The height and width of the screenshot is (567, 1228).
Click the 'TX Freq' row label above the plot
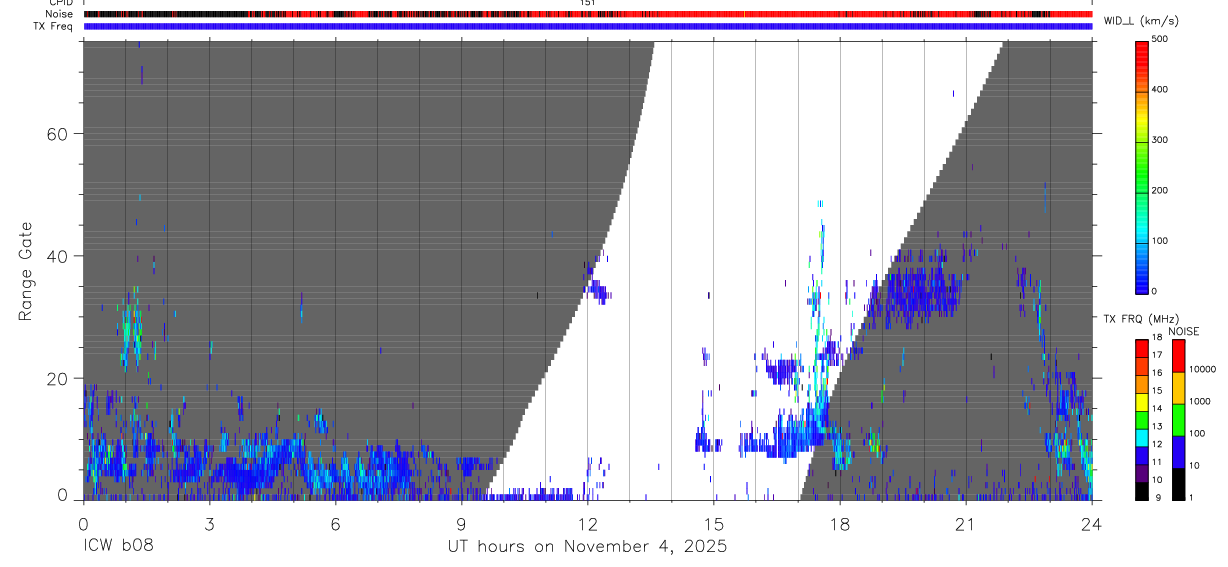pyautogui.click(x=54, y=26)
